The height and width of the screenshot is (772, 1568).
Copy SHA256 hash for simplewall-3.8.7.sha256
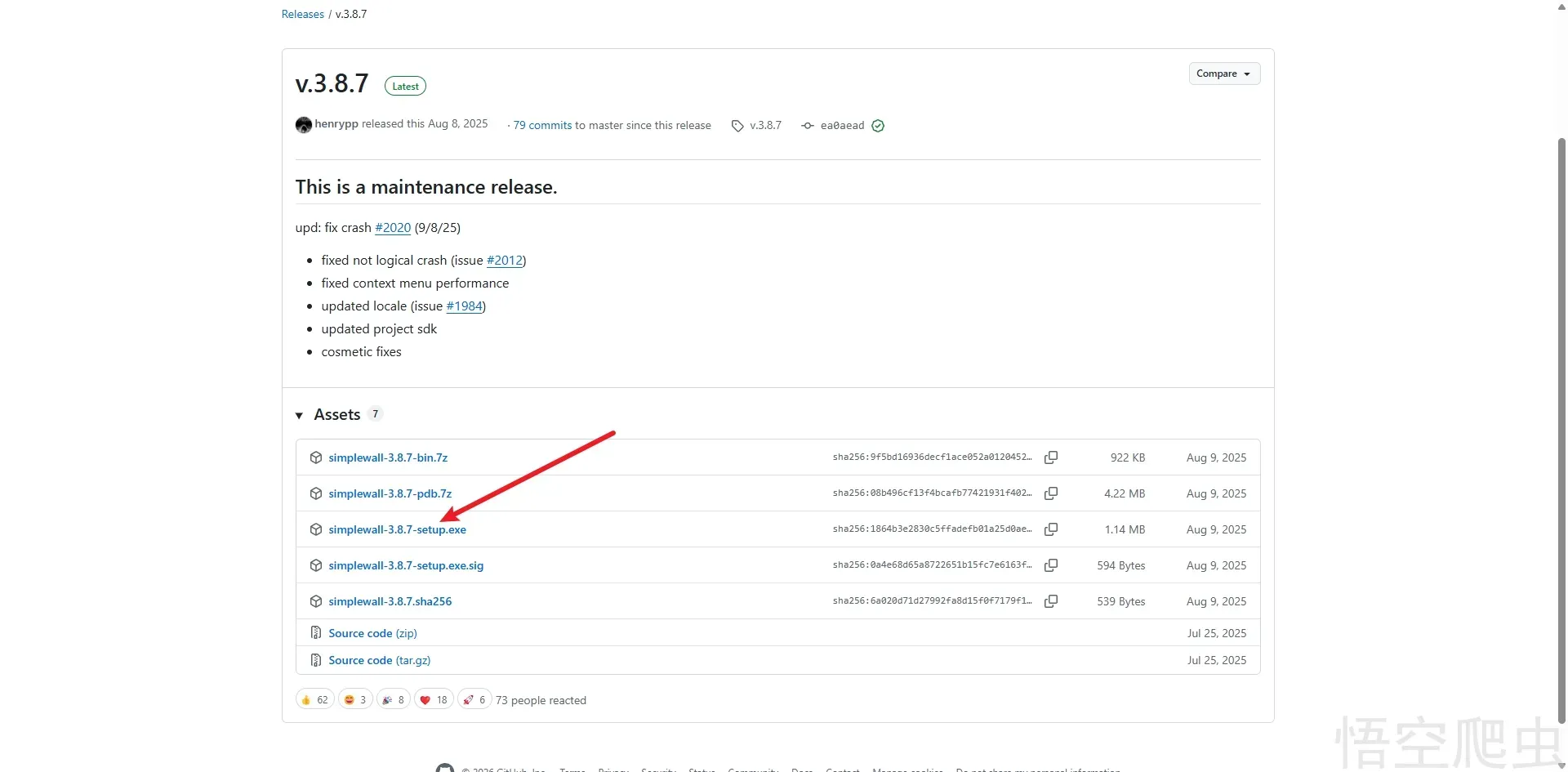point(1051,601)
